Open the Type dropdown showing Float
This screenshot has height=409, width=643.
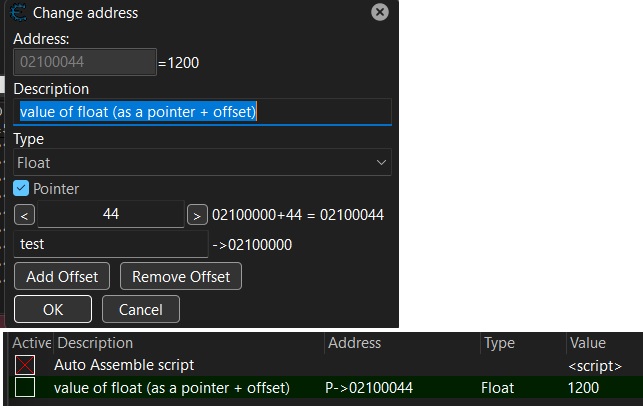pos(203,162)
